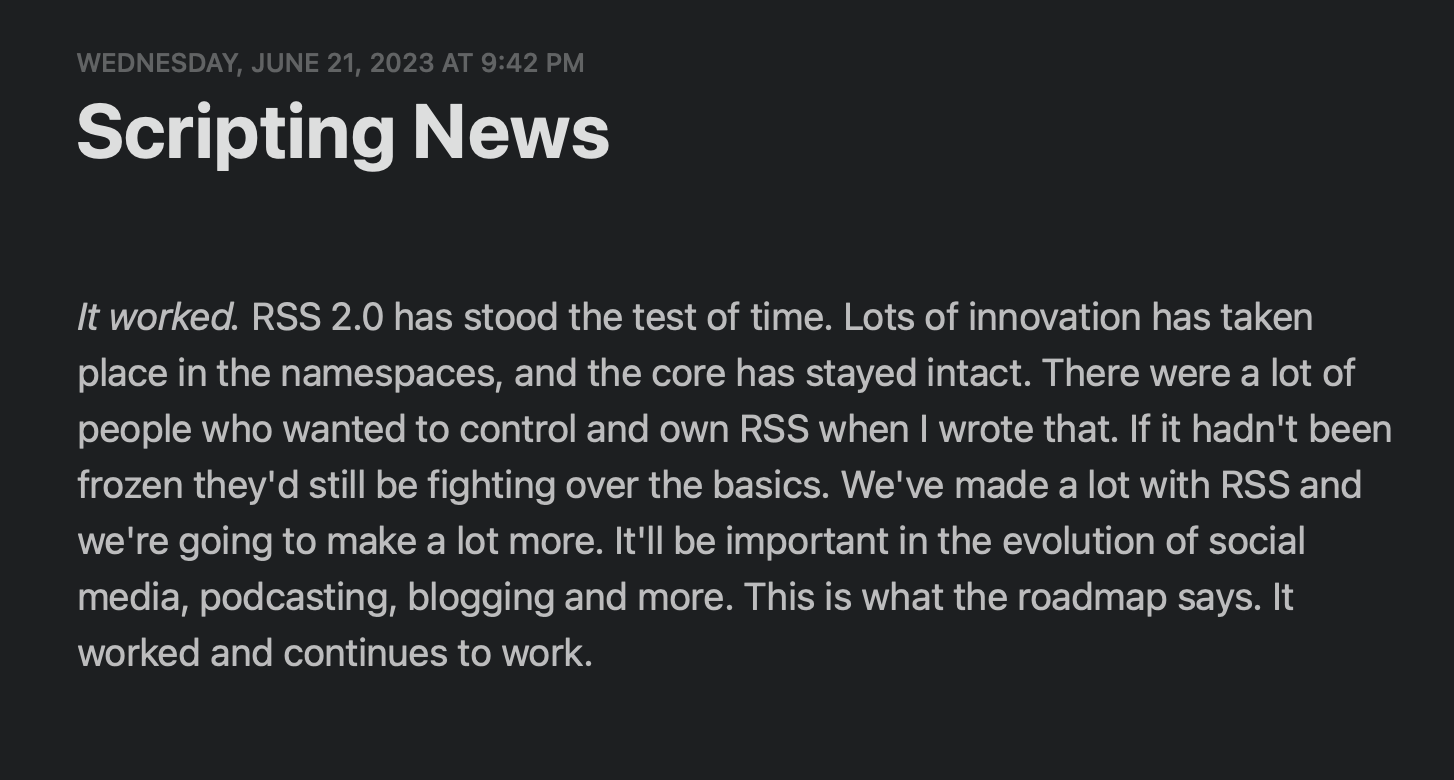Click the word 'innovation' in the first line
The image size is (1454, 780).
1054,318
